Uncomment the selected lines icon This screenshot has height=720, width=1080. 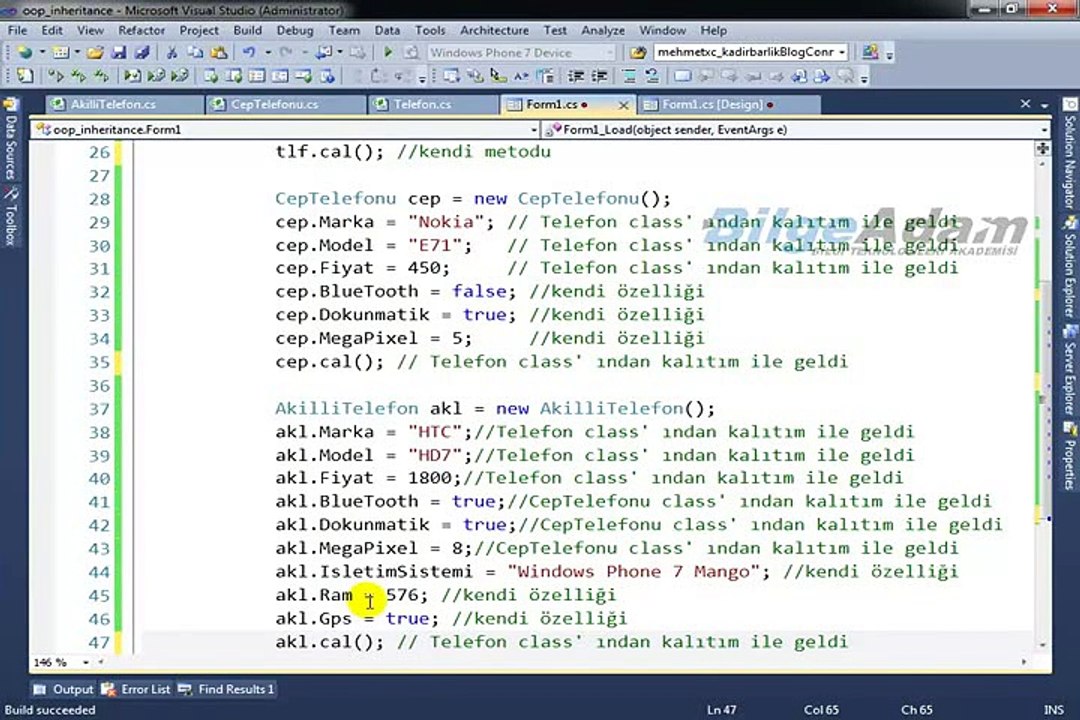tap(652, 76)
